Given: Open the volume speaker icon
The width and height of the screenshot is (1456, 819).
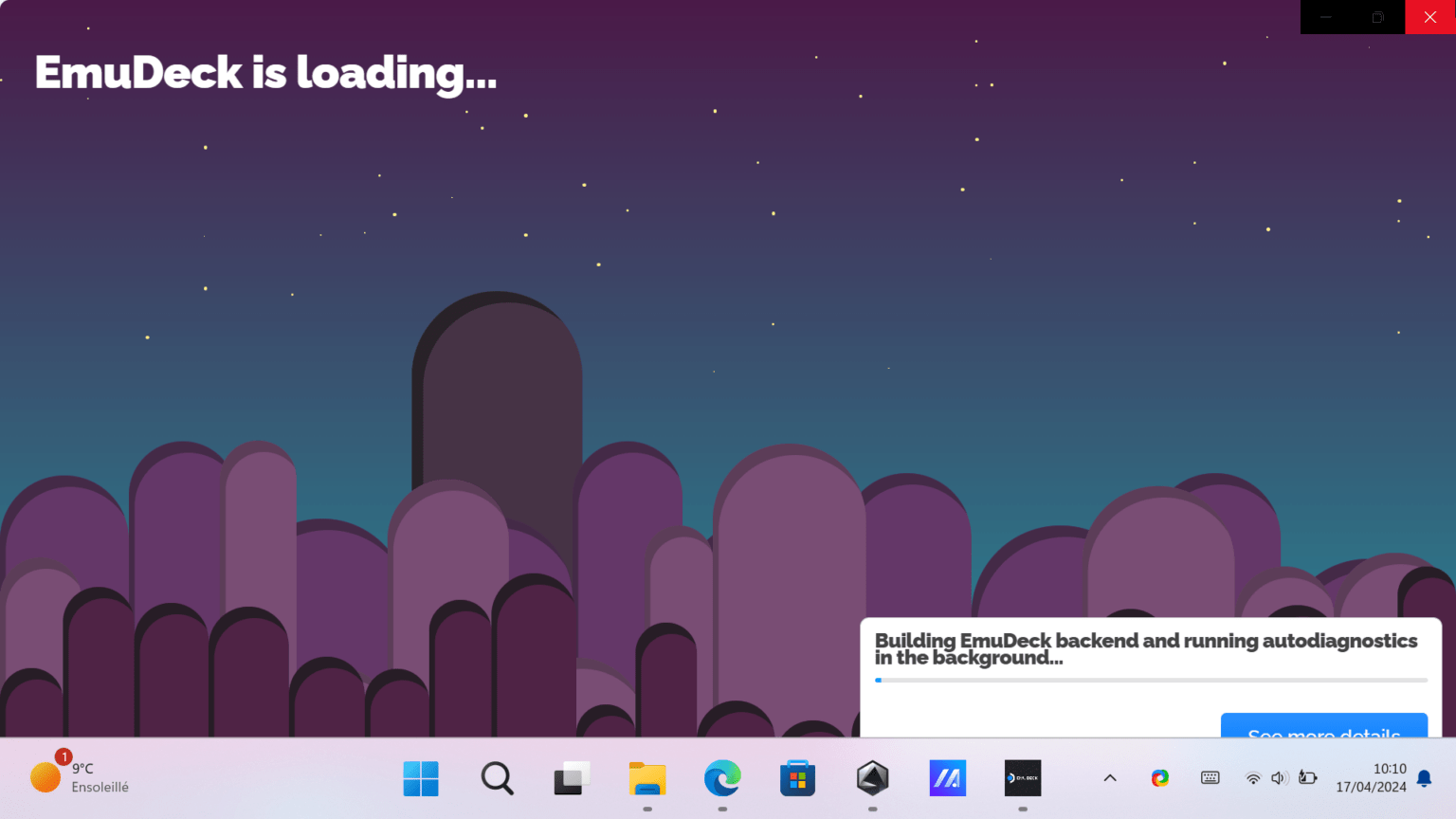Looking at the screenshot, I should pyautogui.click(x=1279, y=778).
